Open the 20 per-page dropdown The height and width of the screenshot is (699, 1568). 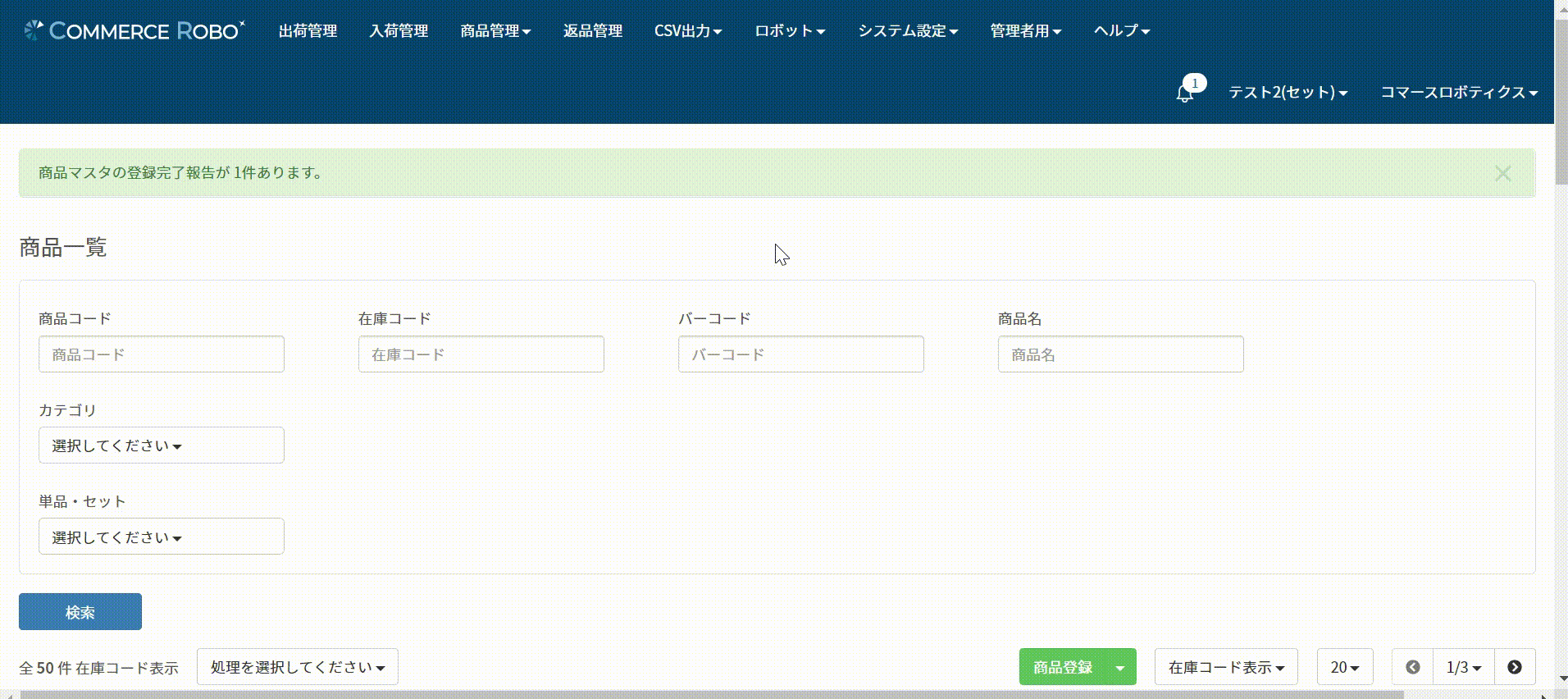coord(1345,667)
